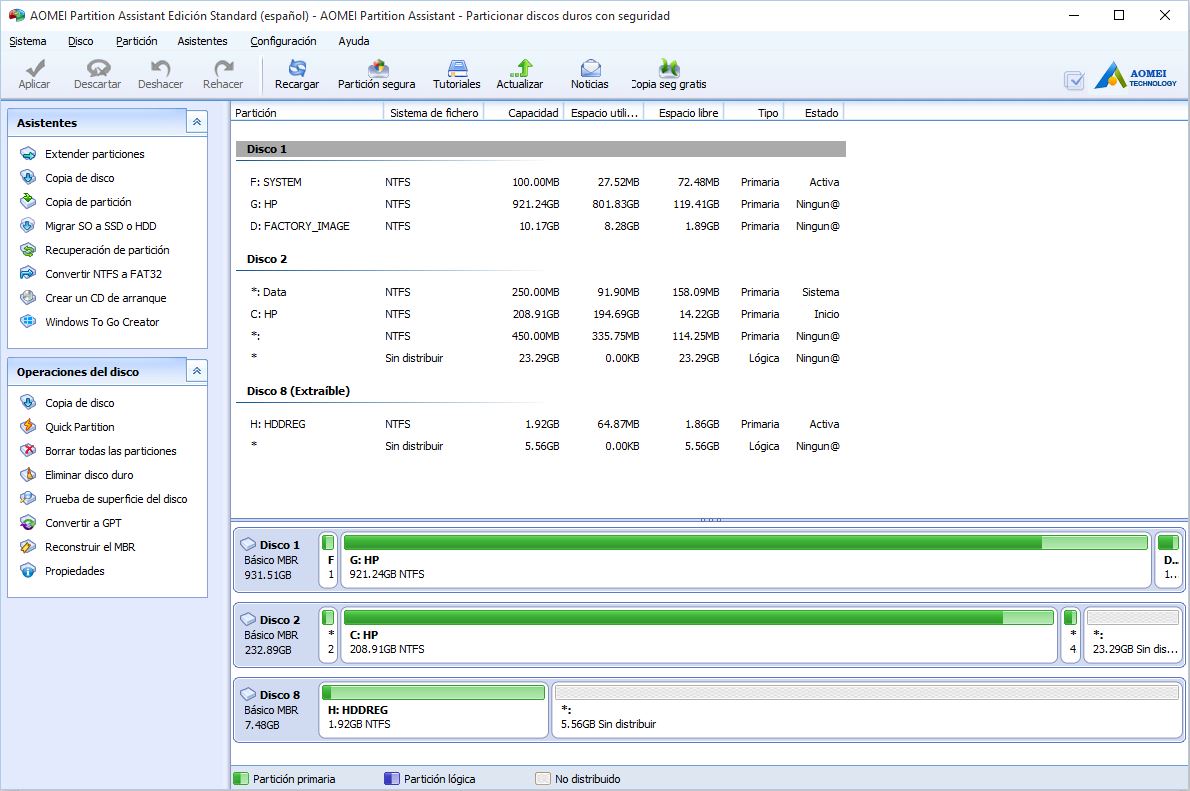
Task: Select the F: SYSTEM partition row
Action: [x=540, y=182]
